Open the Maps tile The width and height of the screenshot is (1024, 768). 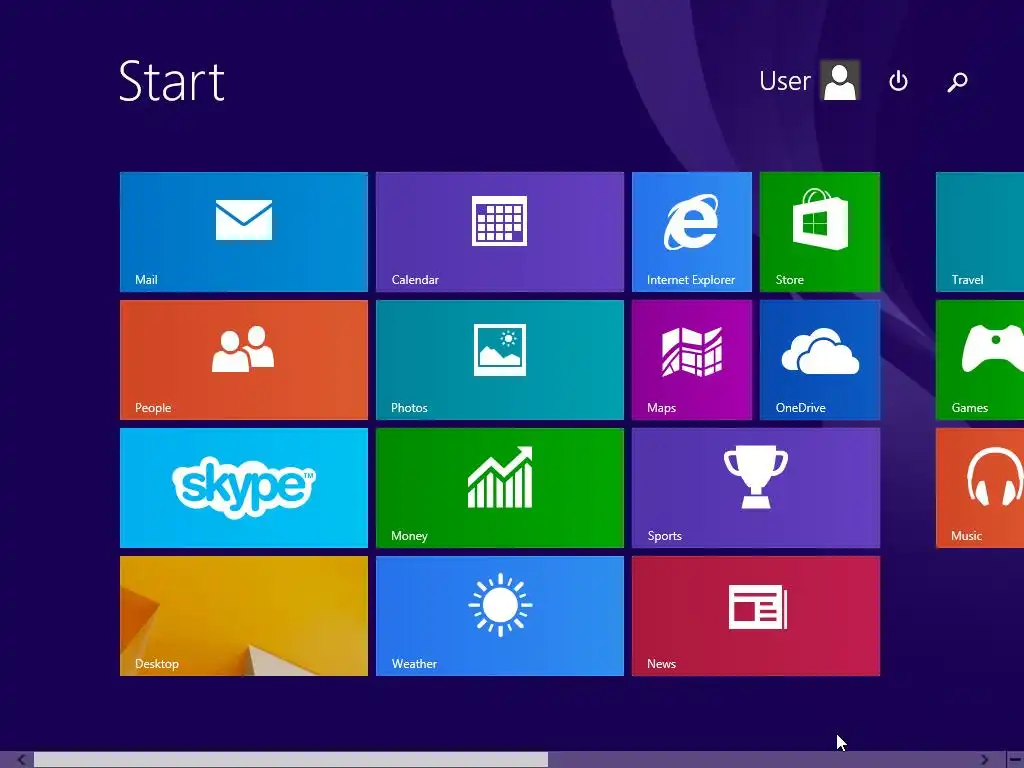(x=692, y=360)
